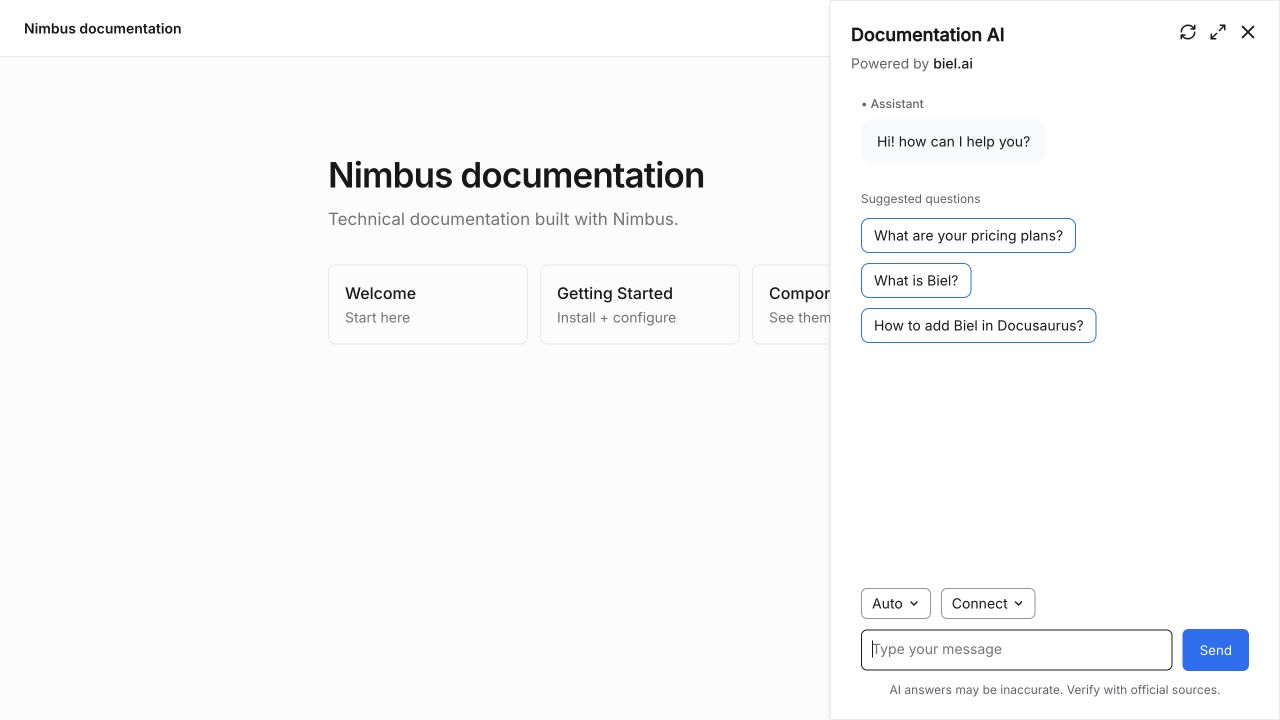Click the AI answers disclaimer text
The height and width of the screenshot is (720, 1280).
(1055, 690)
